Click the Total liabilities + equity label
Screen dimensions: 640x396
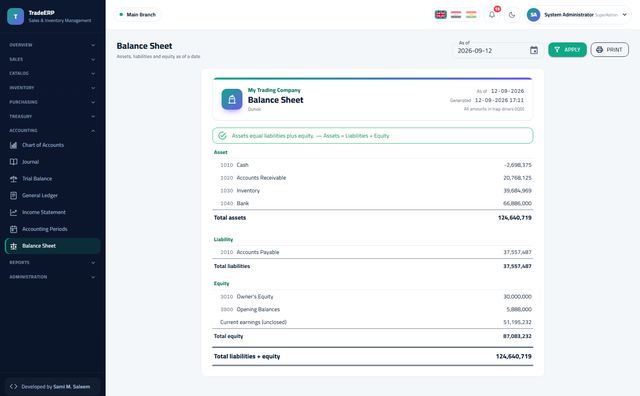[247, 356]
